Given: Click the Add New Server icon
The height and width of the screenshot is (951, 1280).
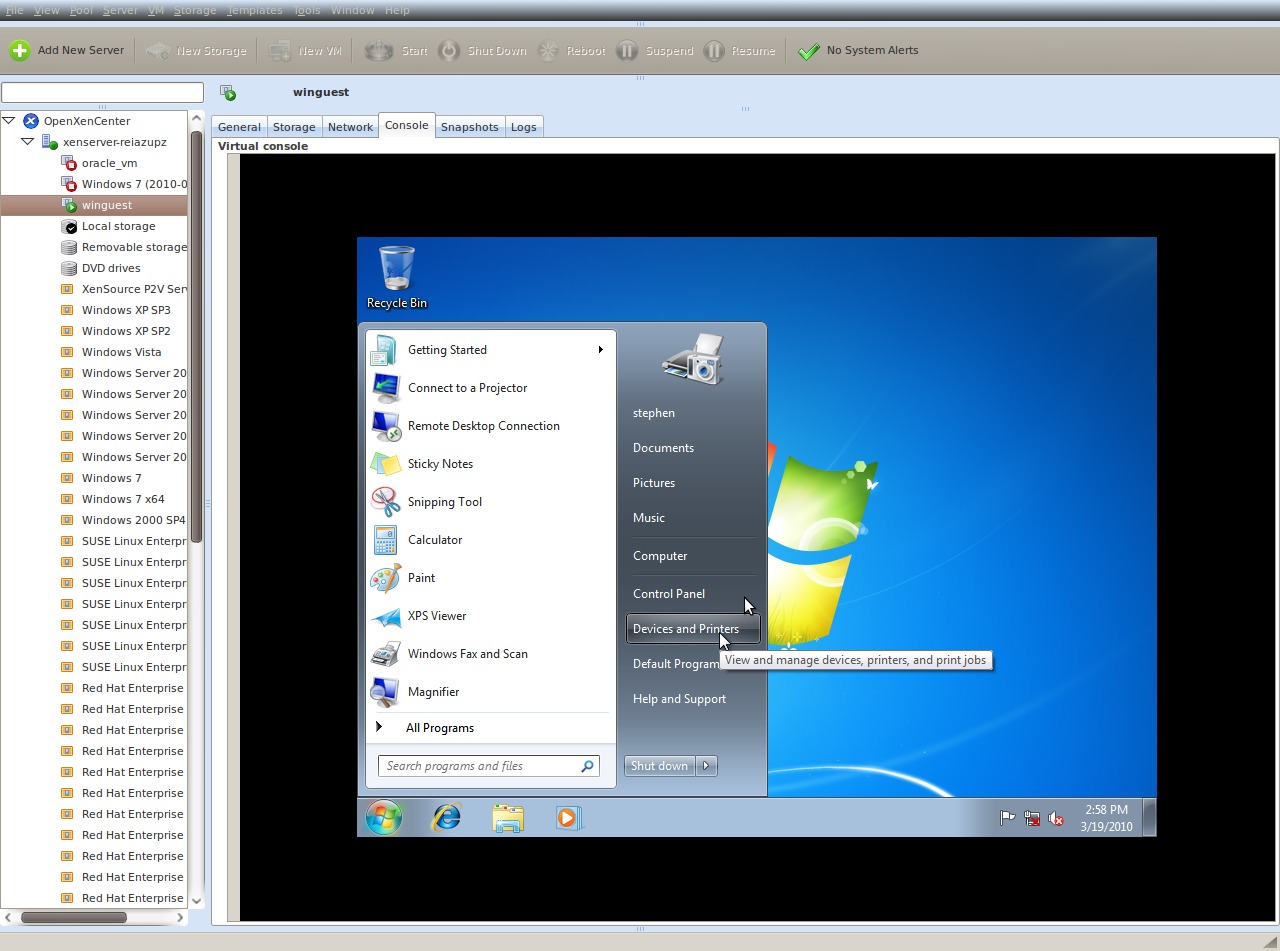Looking at the screenshot, I should [x=19, y=51].
